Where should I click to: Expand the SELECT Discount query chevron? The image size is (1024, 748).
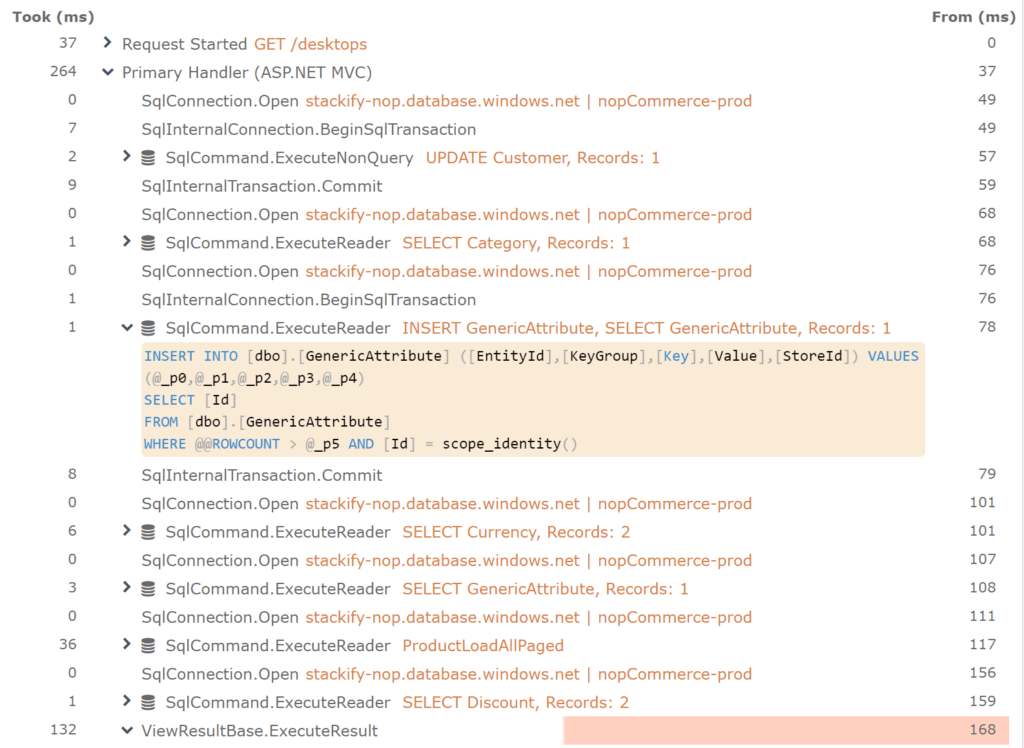tap(127, 702)
